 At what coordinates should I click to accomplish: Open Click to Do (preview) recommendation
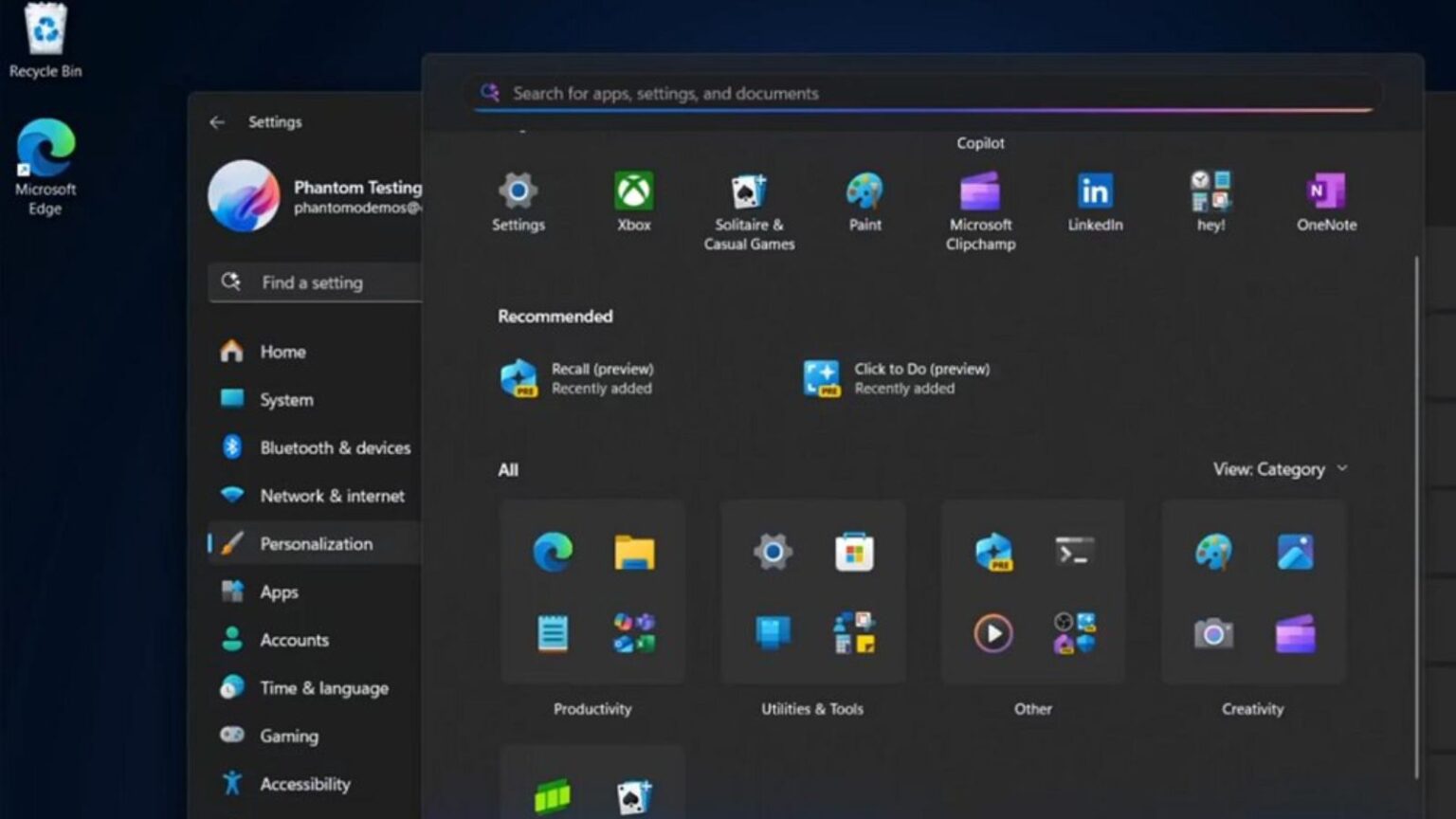pyautogui.click(x=896, y=378)
